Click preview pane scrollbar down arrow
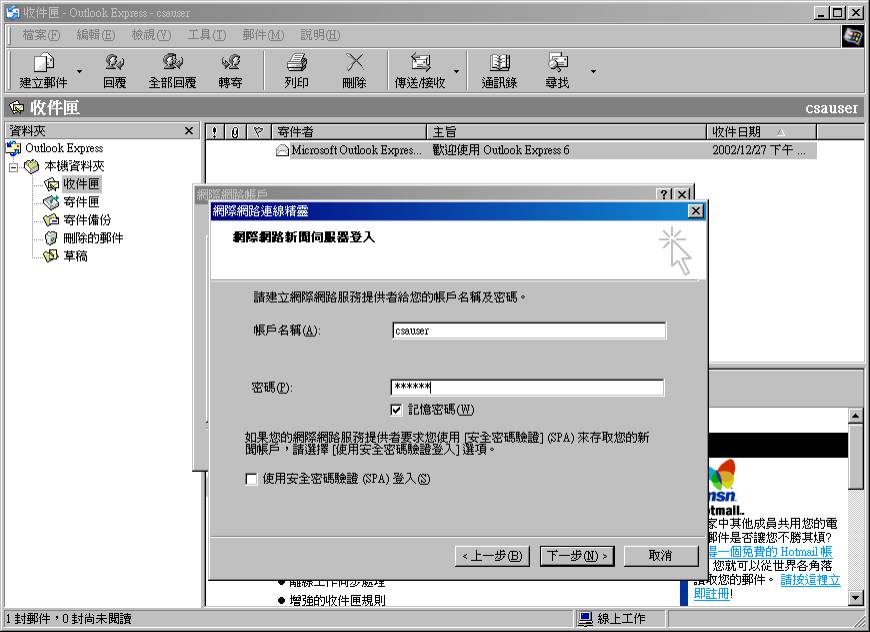The width and height of the screenshot is (870, 632). tap(856, 598)
